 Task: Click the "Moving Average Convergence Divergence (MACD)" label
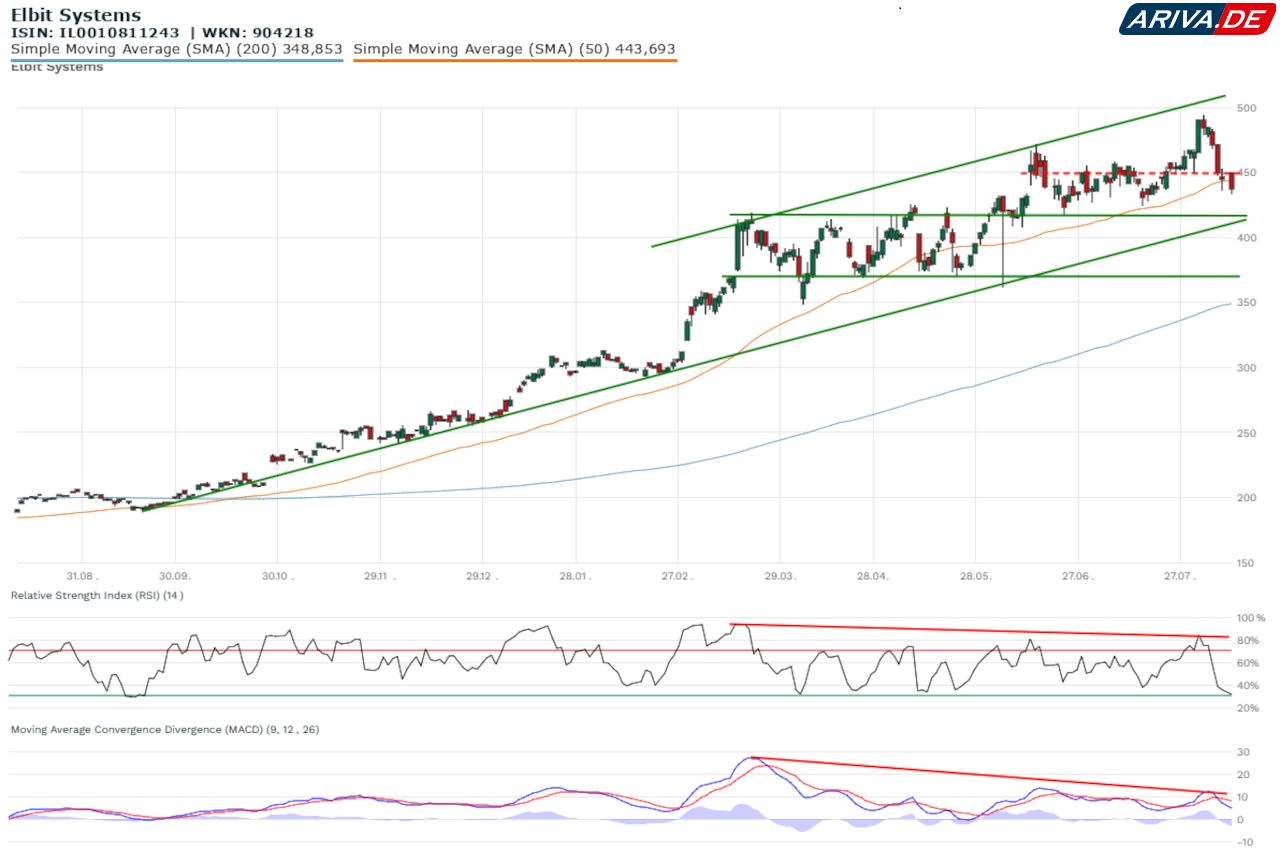163,730
